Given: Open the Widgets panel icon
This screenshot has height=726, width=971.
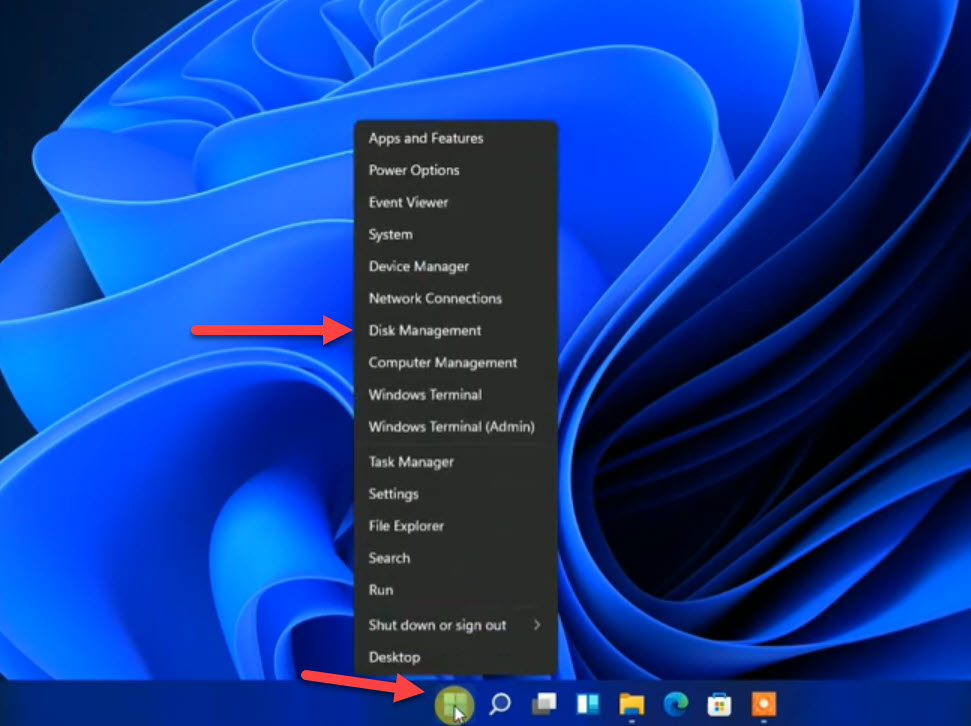Looking at the screenshot, I should (x=587, y=704).
